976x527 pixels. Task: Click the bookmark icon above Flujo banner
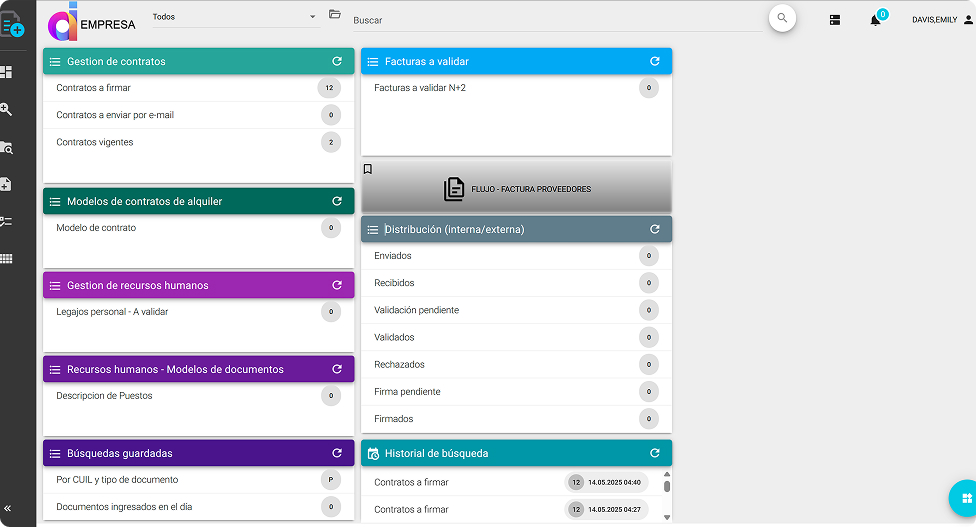(x=368, y=169)
